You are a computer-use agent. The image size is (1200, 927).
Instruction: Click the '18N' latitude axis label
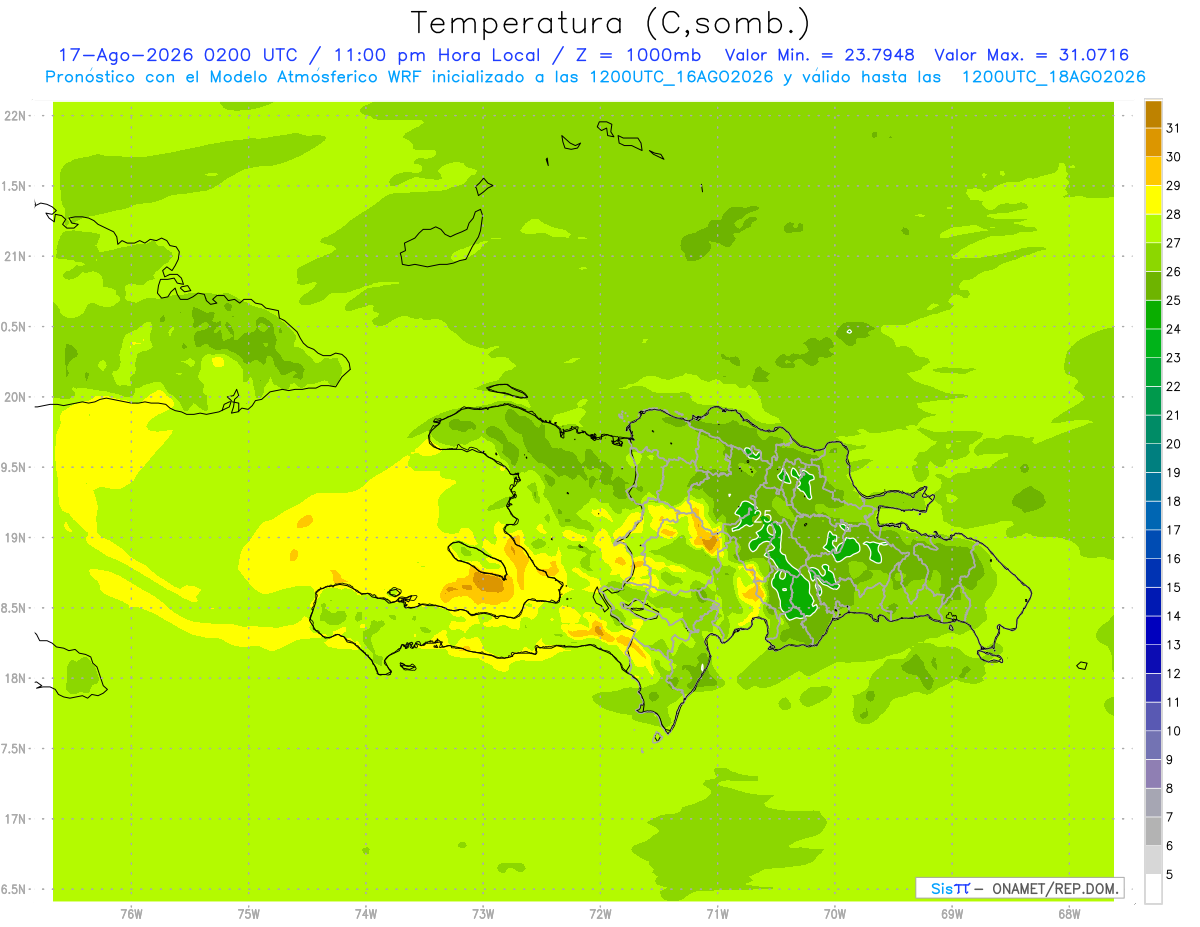pos(16,679)
